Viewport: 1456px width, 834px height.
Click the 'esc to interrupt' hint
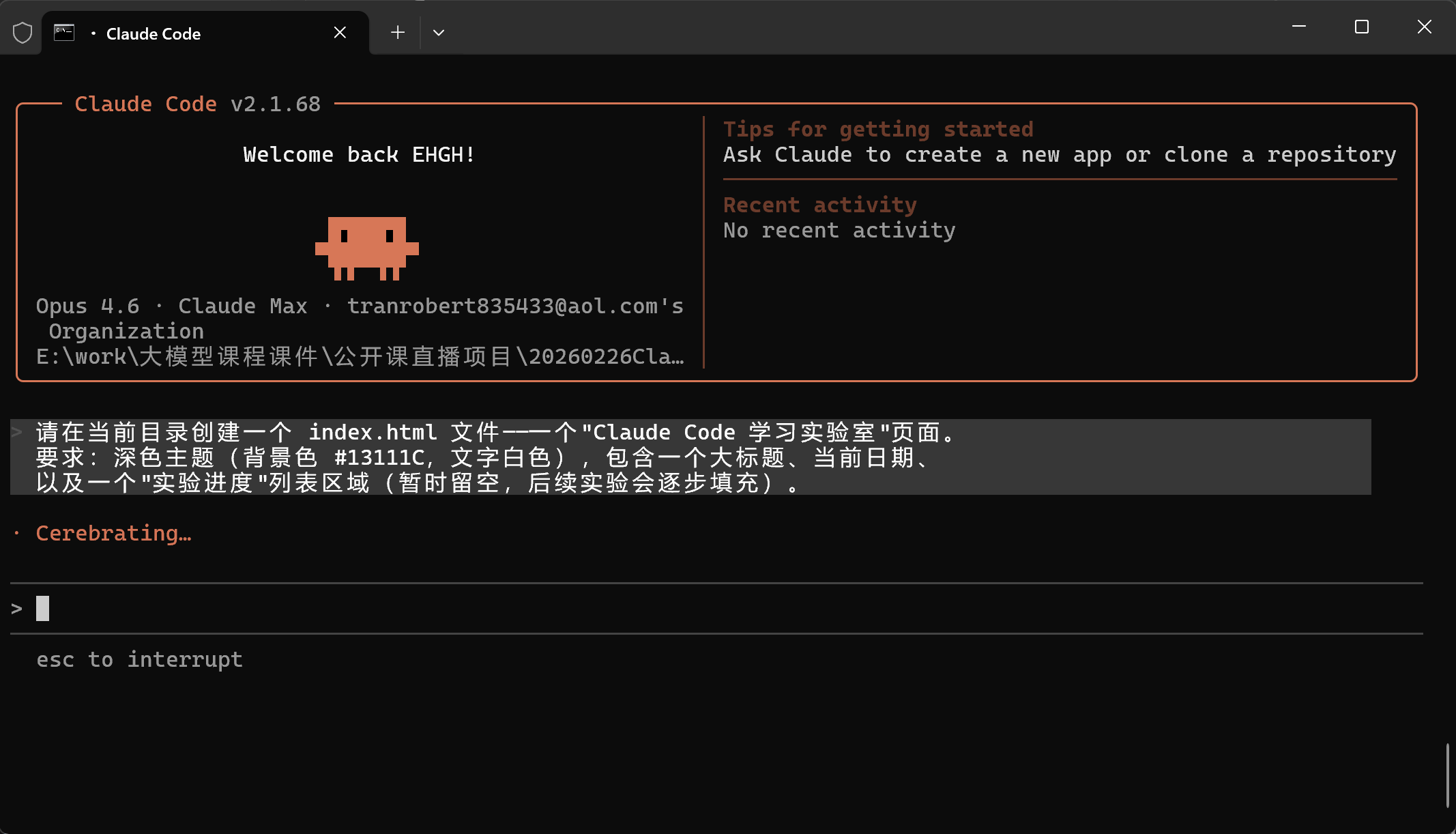point(139,659)
